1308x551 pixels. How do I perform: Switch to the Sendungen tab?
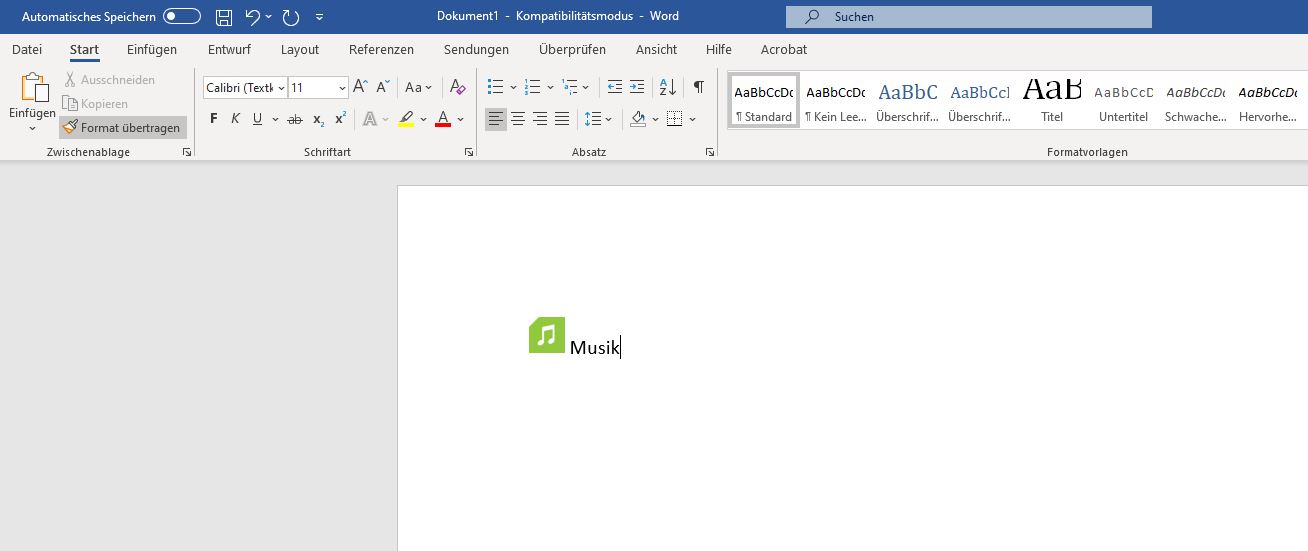point(476,49)
